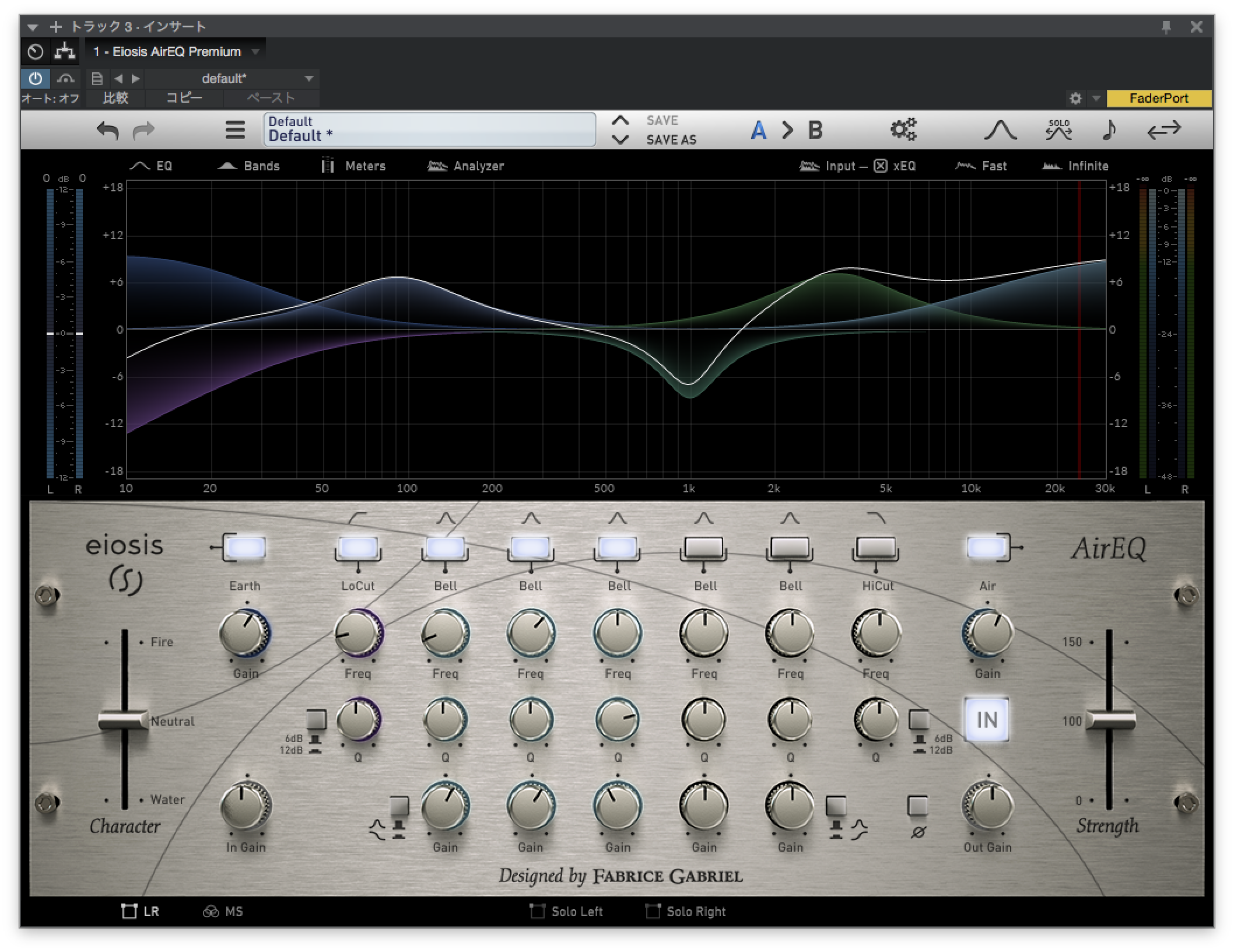Toggle low shelf shape switch

coord(399,806)
